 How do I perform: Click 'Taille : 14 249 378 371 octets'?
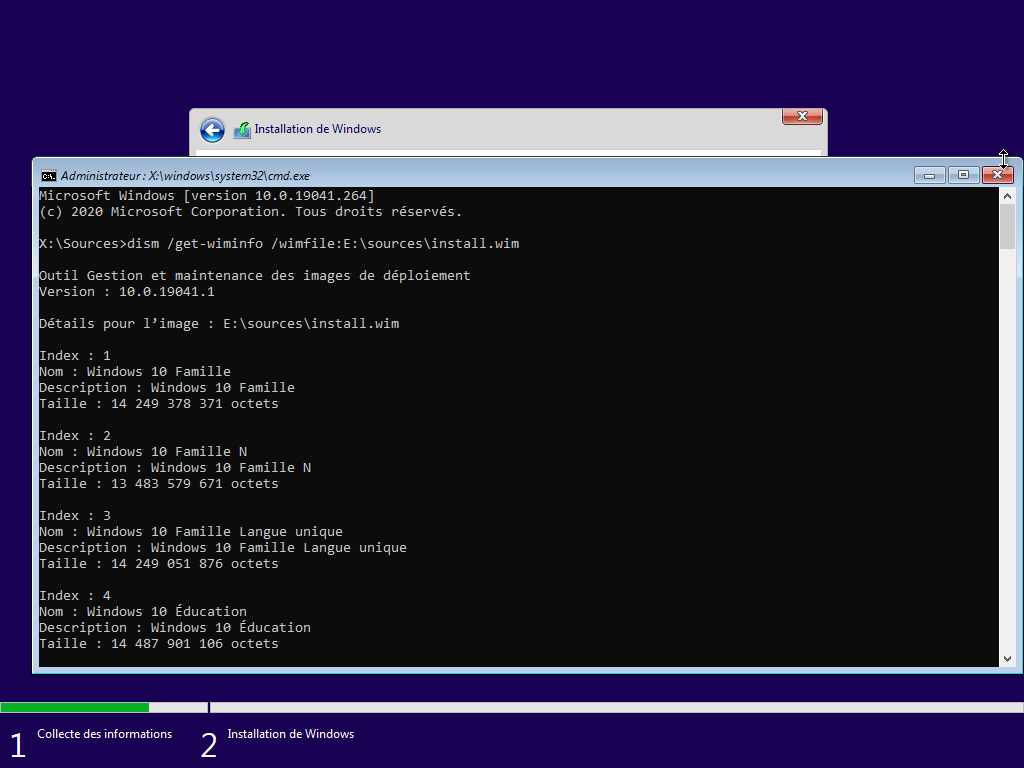point(159,404)
